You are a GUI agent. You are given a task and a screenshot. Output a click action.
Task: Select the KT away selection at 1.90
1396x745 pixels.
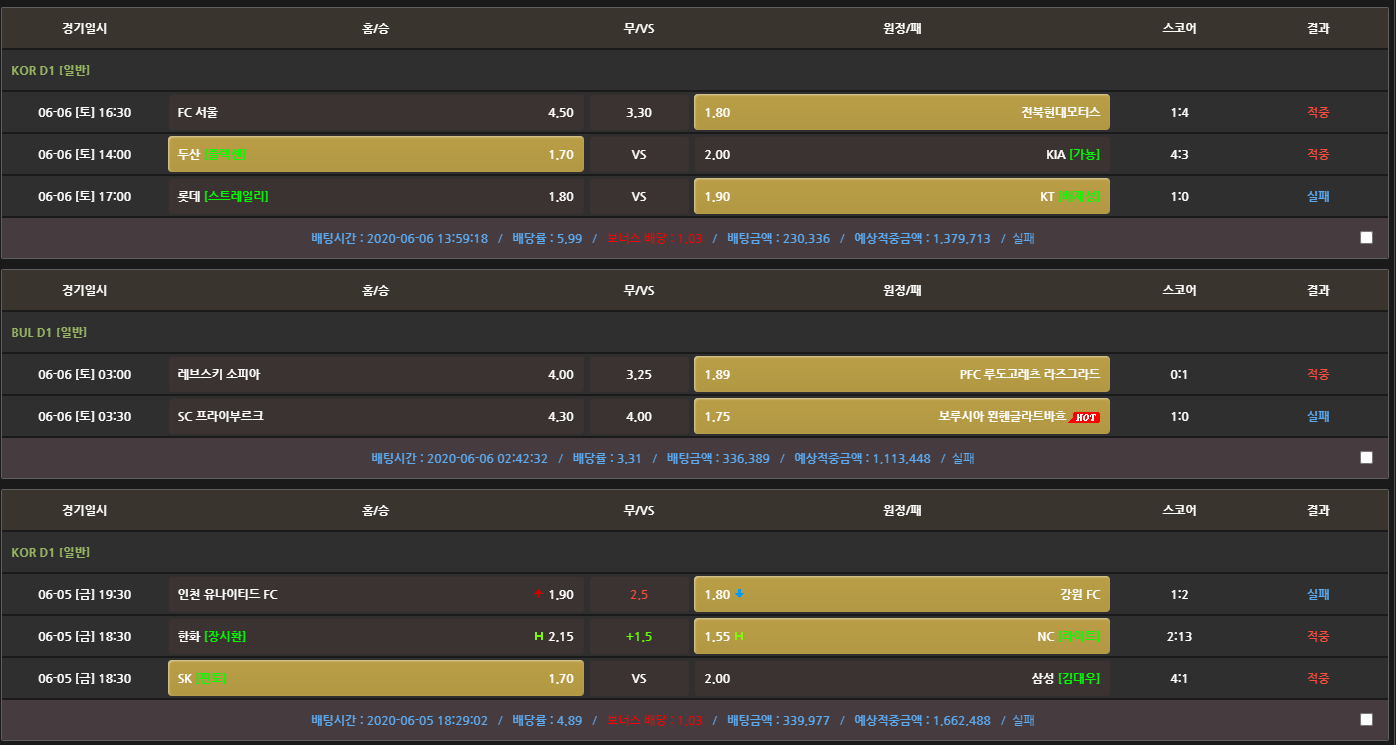point(901,196)
